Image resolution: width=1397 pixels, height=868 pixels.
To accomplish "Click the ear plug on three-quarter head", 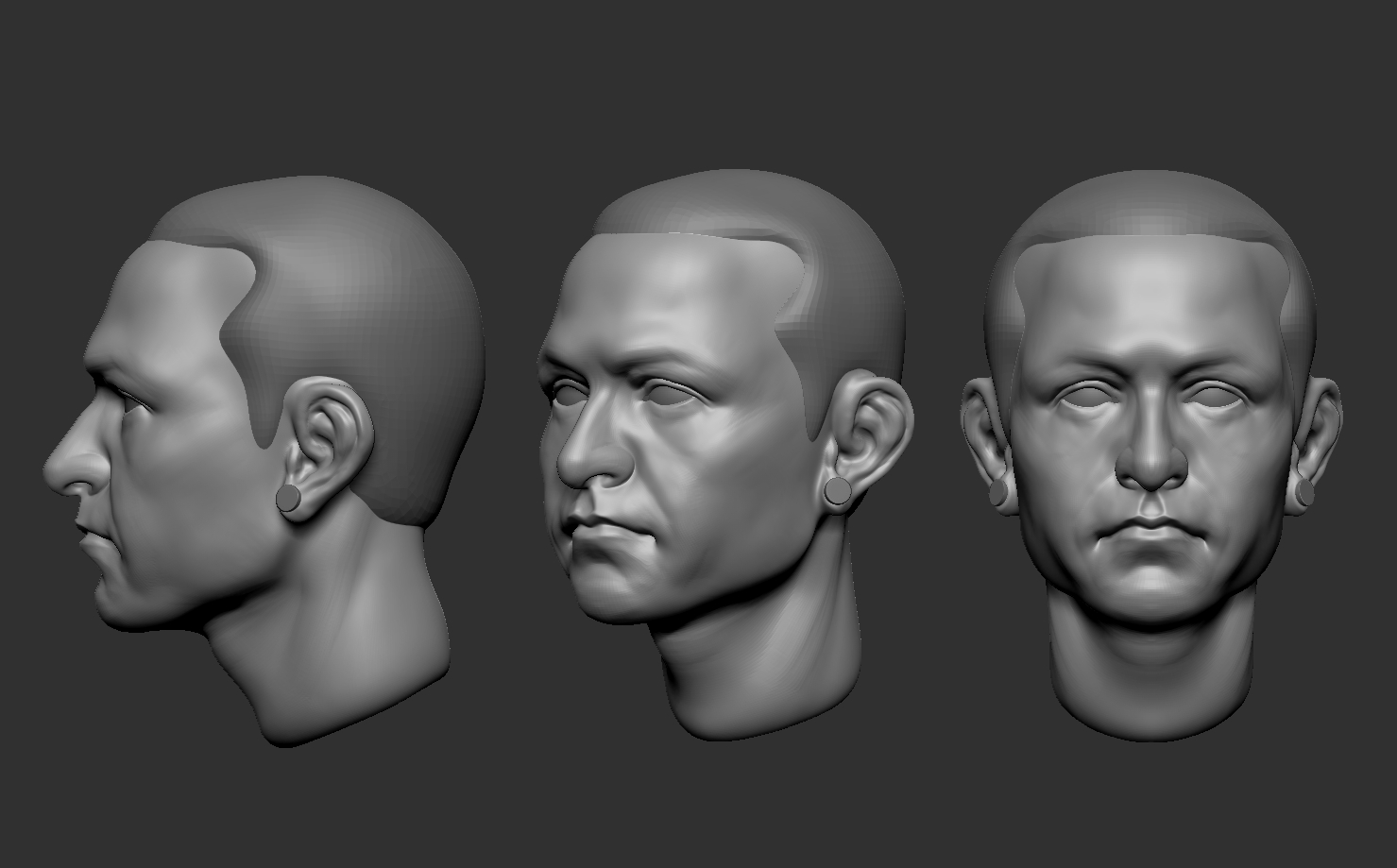I will coord(837,491).
